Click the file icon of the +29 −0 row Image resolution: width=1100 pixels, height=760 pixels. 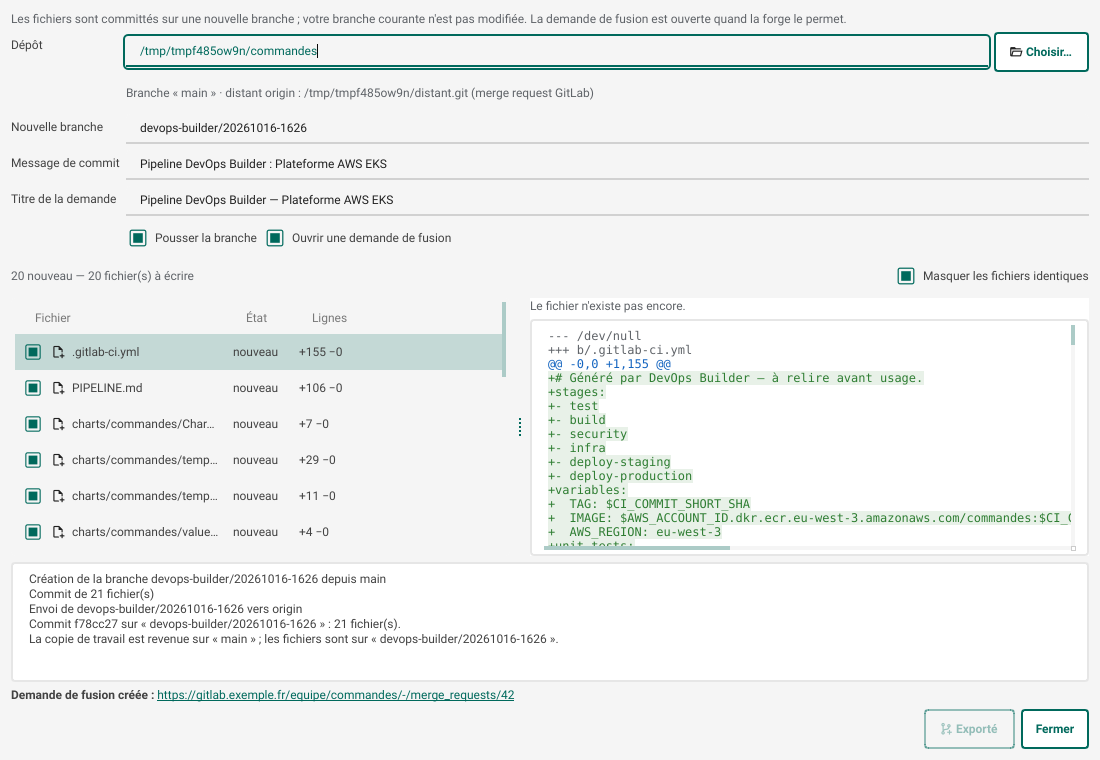tap(59, 460)
